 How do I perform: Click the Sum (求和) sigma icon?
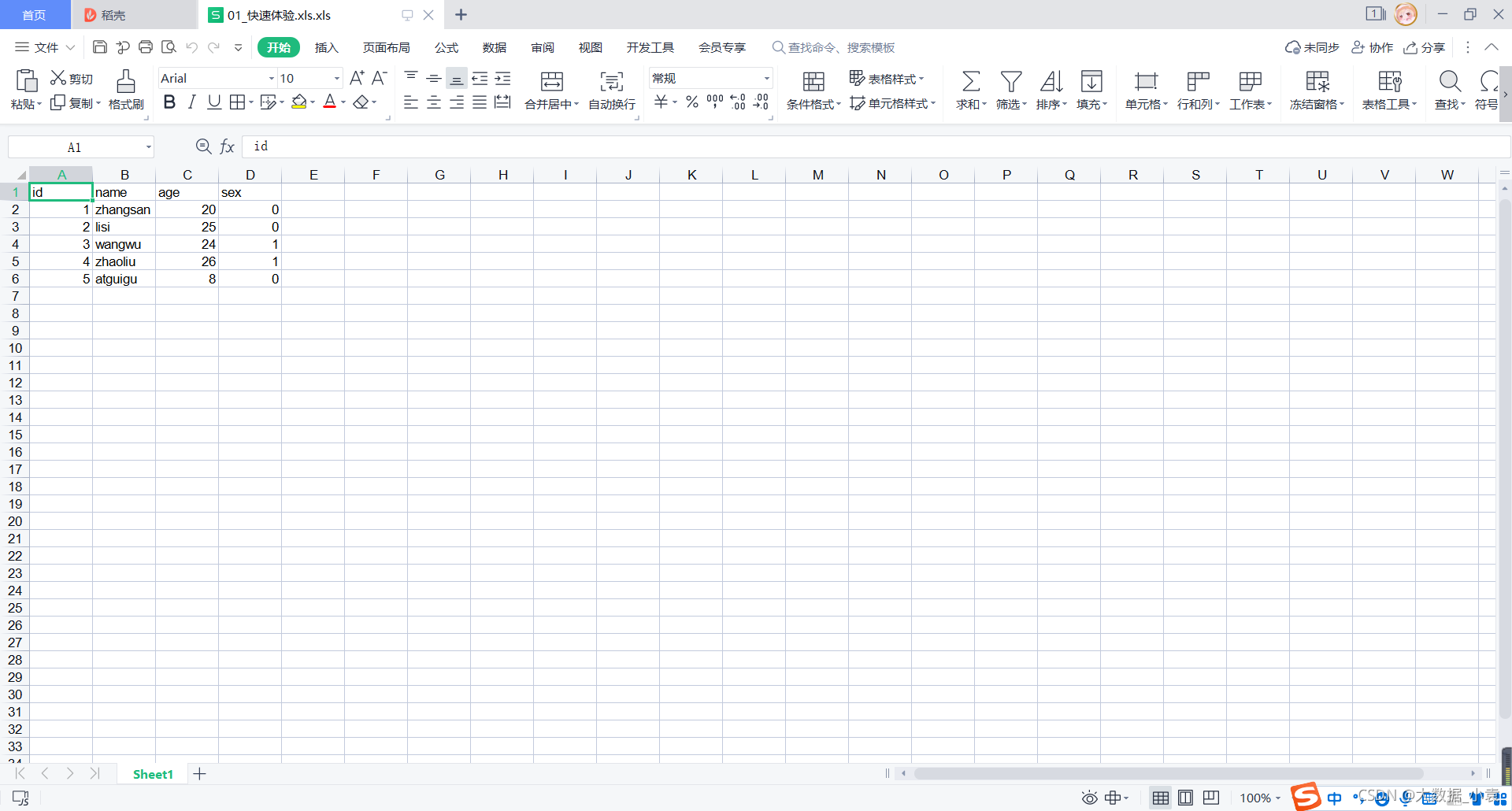pos(971,81)
